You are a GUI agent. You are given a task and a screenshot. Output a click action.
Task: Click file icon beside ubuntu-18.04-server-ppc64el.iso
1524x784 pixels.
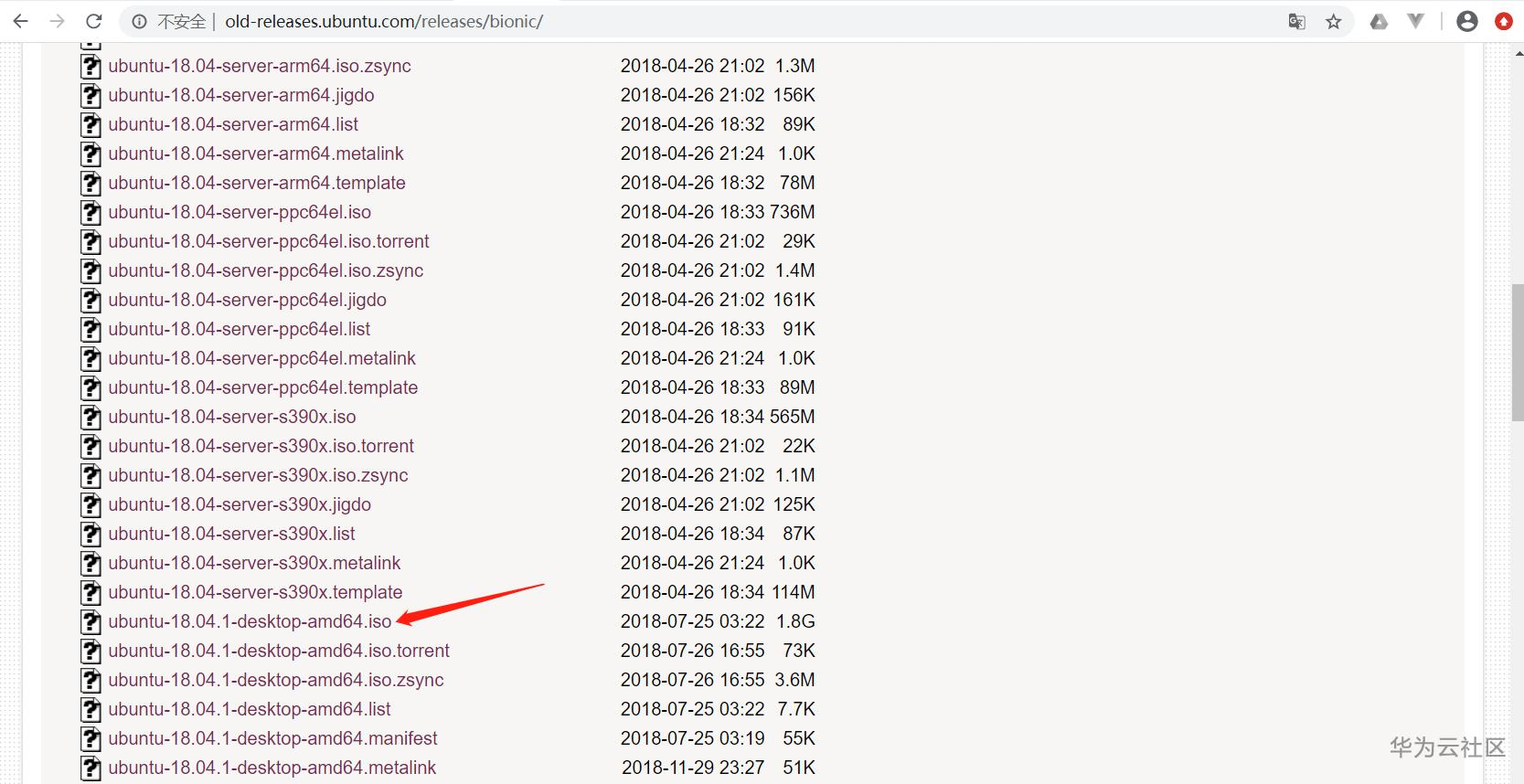91,213
